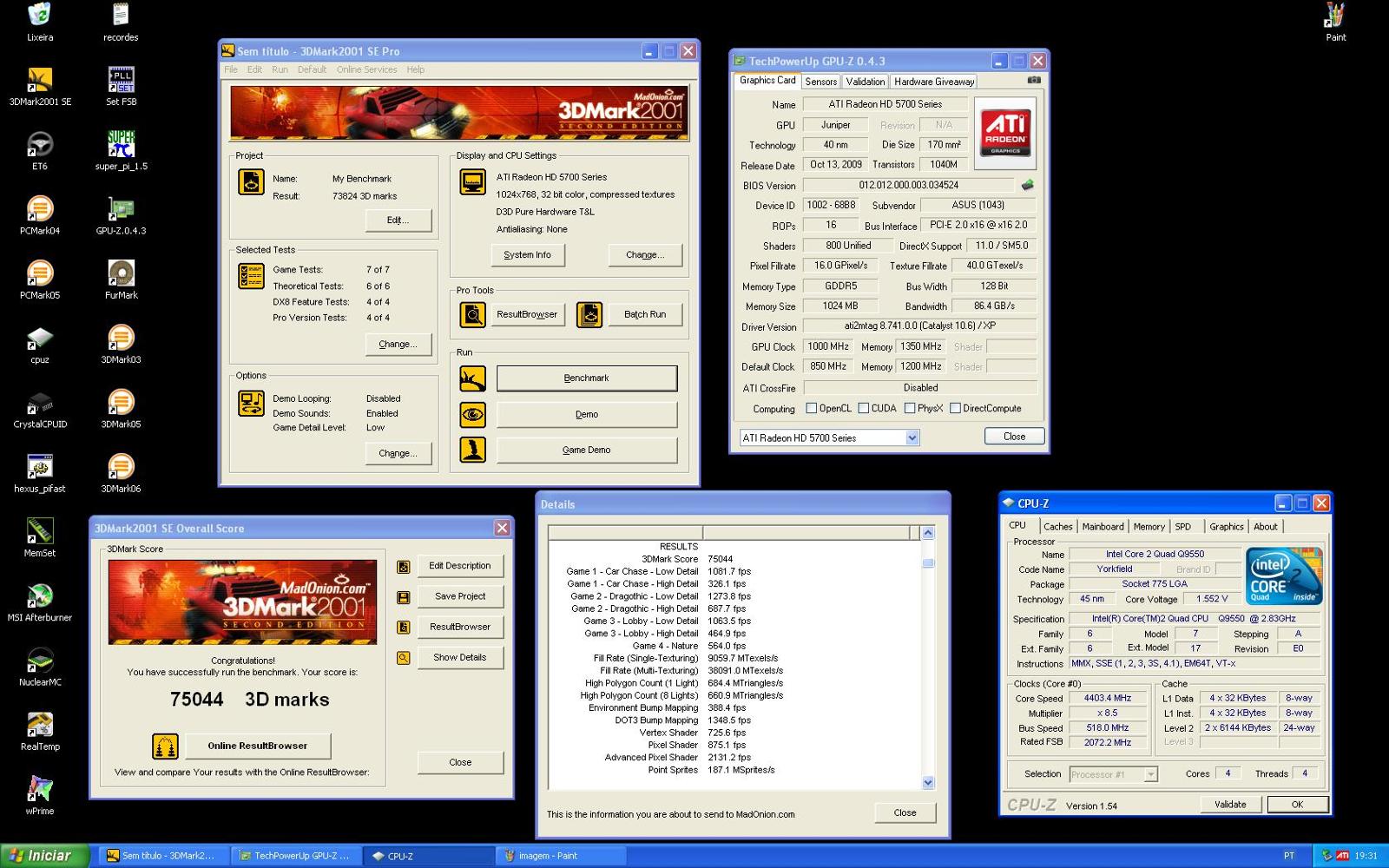Switch to the imagem - Paint taskbar item
Screen dimensions: 1389x868
coord(562,856)
